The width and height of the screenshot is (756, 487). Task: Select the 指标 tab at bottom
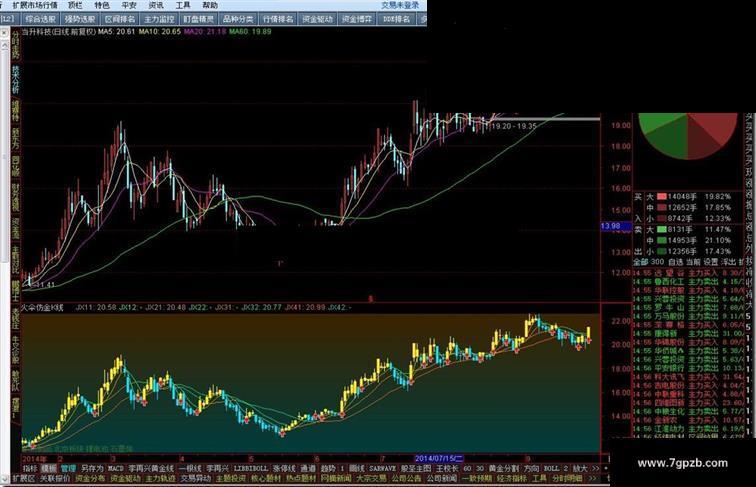30,468
